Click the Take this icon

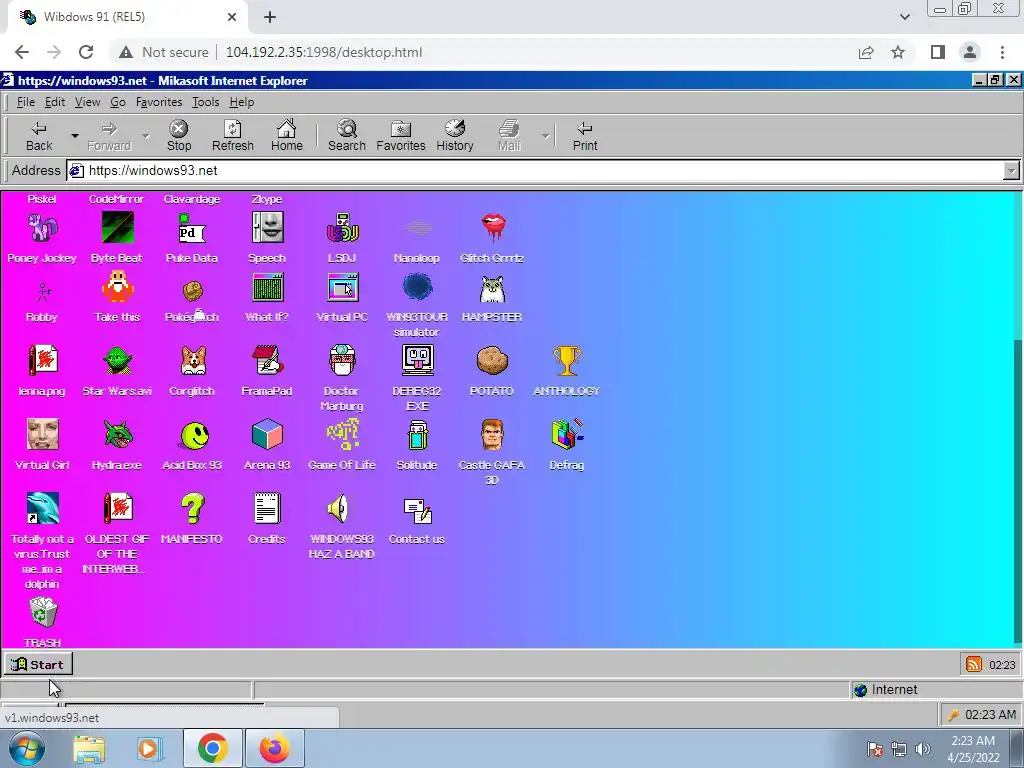pos(118,287)
